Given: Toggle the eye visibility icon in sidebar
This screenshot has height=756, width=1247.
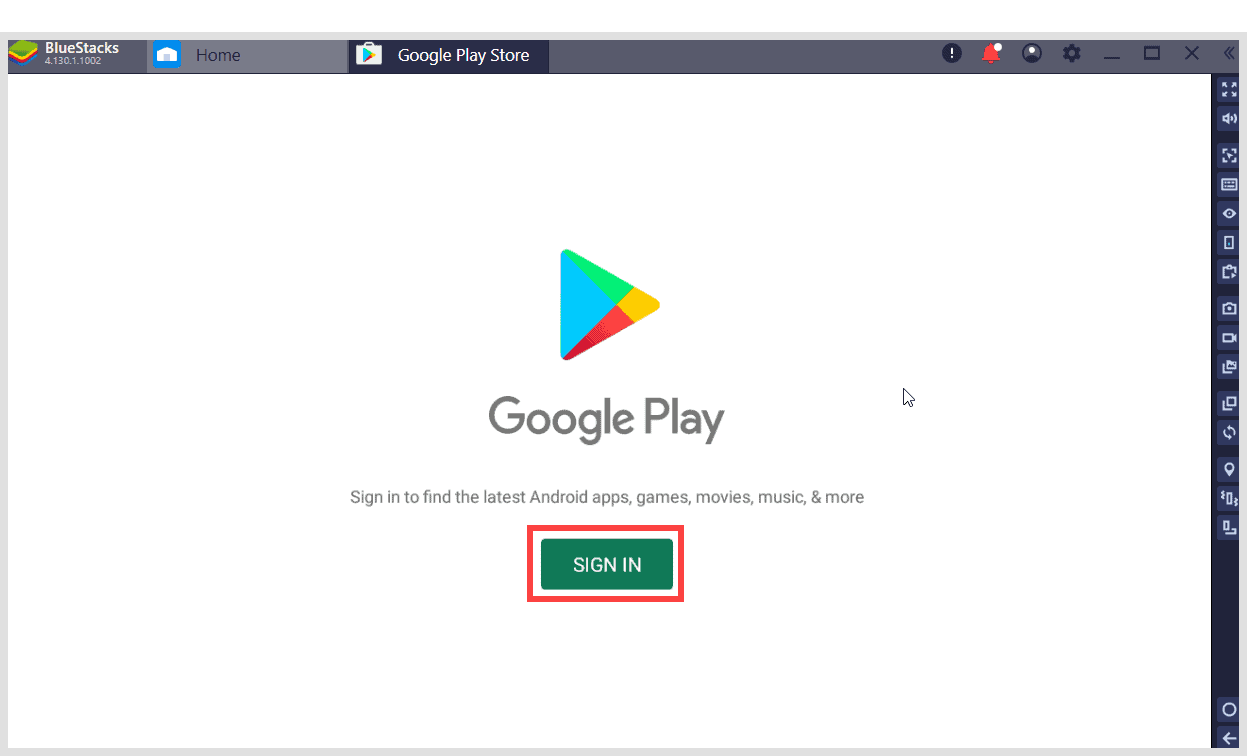Looking at the screenshot, I should coord(1230,214).
